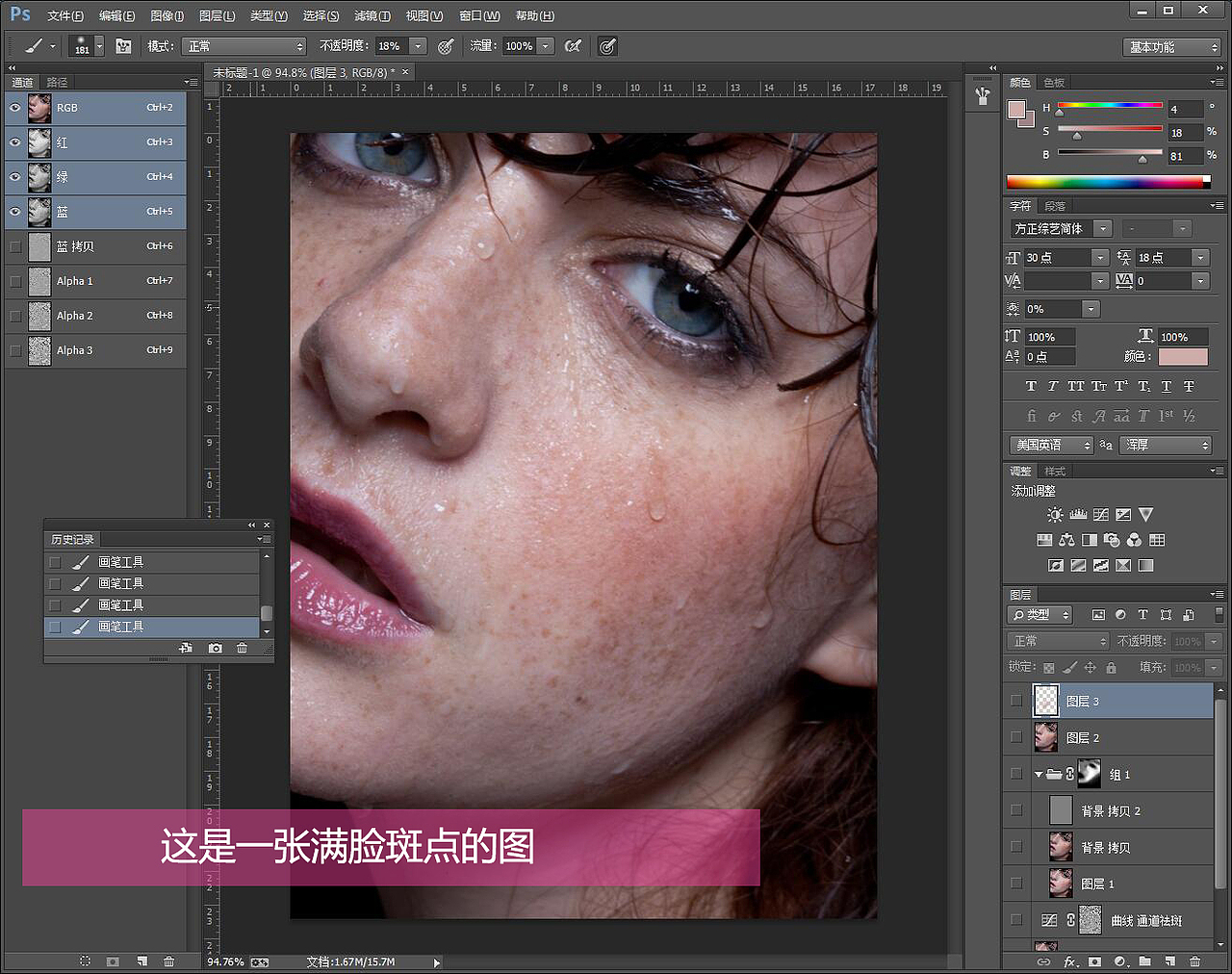Open the layer blend mode 正常 dropdown
This screenshot has height=974, width=1232.
(x=1058, y=641)
